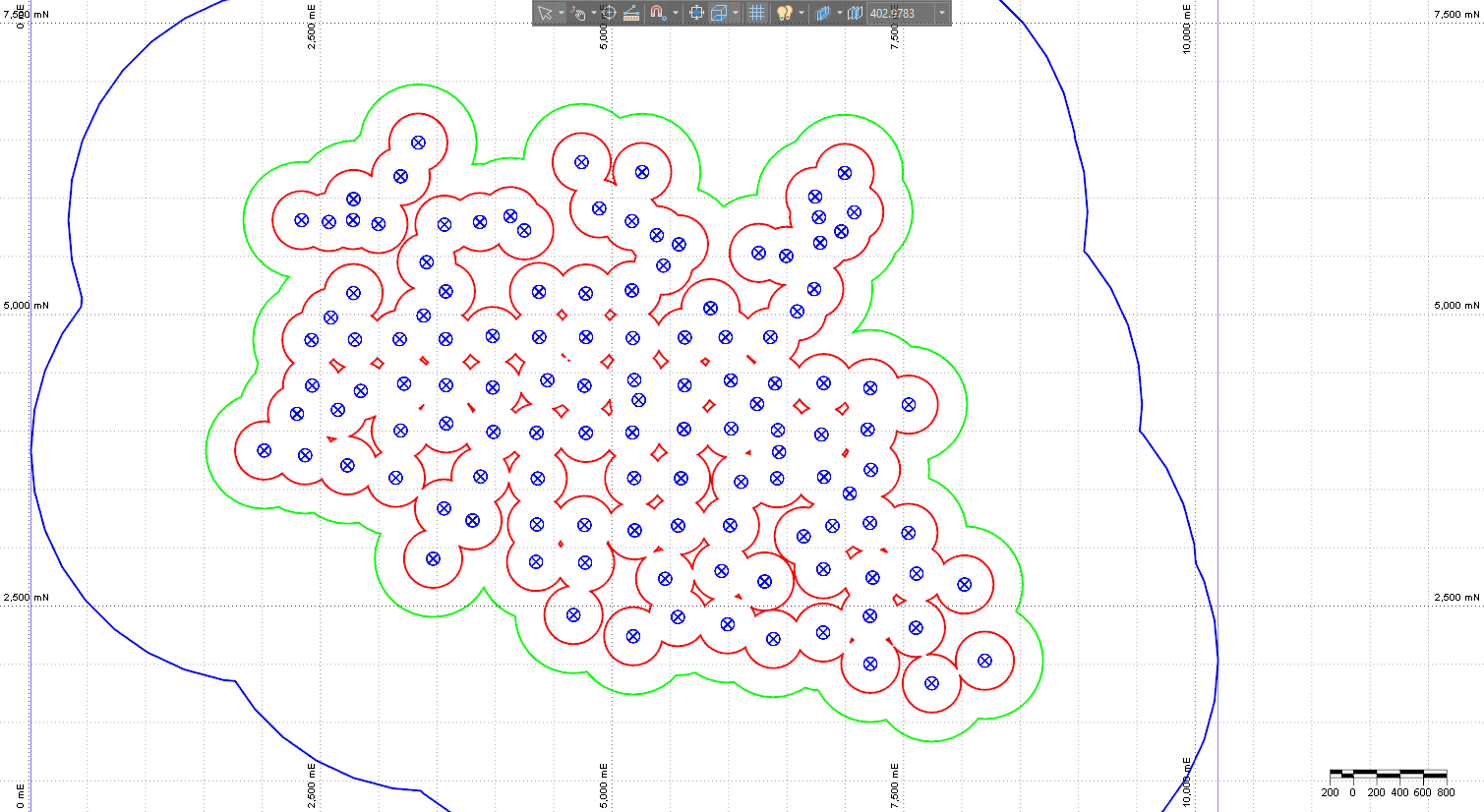Screen dimensions: 1484x812
Task: Toggle the clipping width planes icon
Action: tap(855, 13)
